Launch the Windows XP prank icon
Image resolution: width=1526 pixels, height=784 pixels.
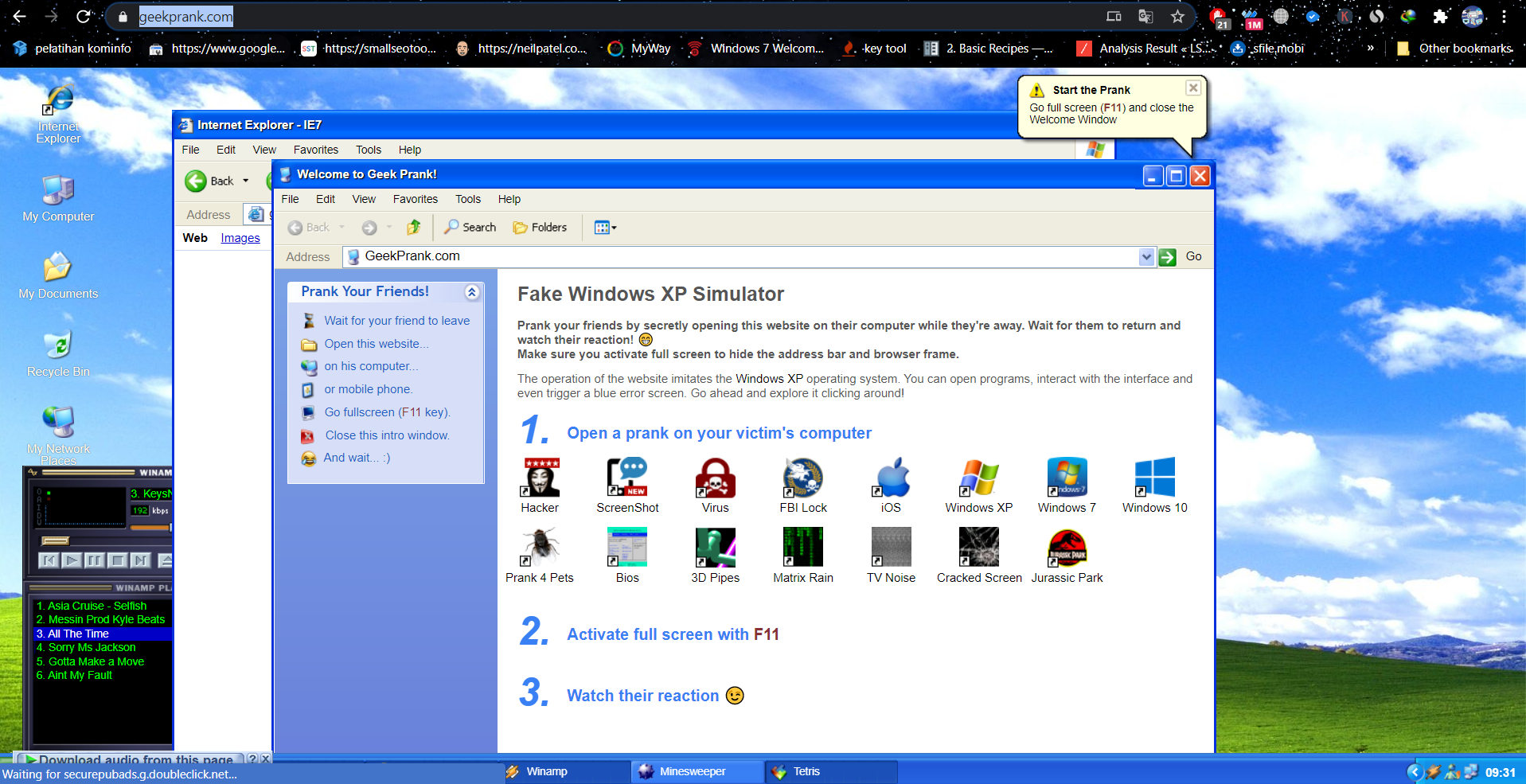click(x=978, y=486)
